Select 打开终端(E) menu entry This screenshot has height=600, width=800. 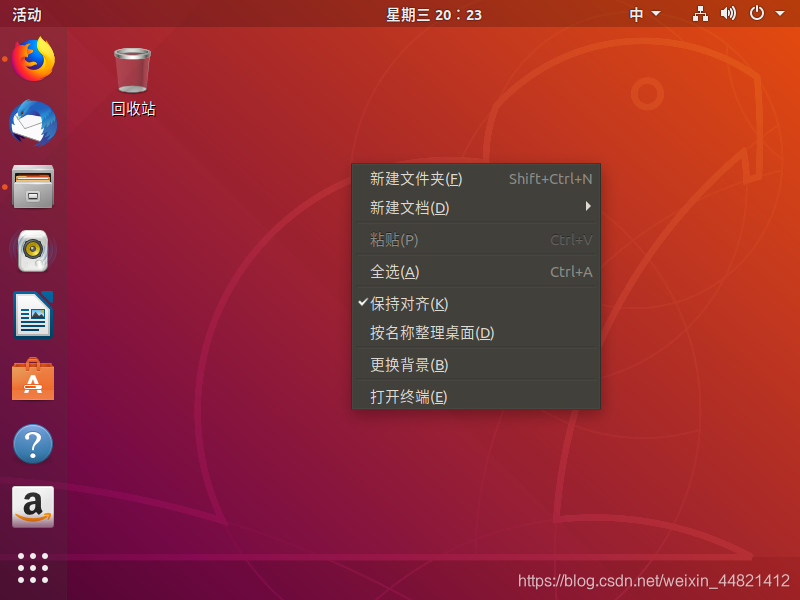tap(476, 396)
